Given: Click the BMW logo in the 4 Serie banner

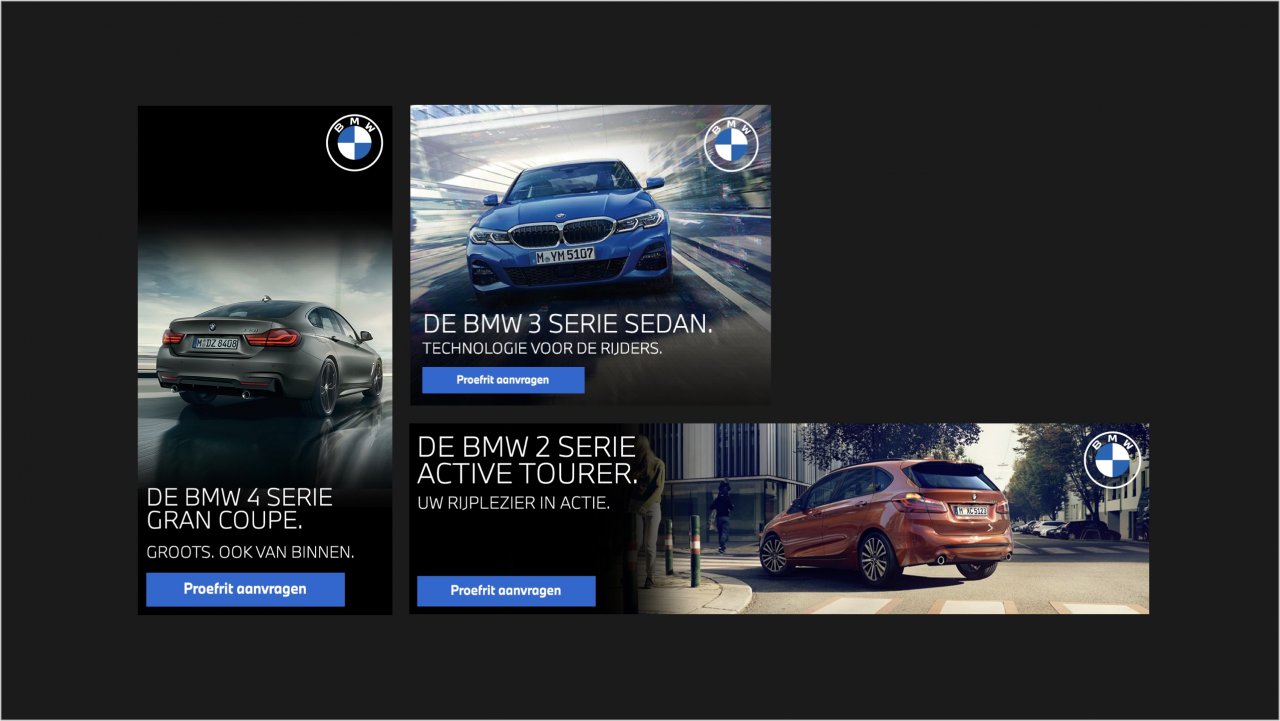Looking at the screenshot, I should [x=354, y=144].
